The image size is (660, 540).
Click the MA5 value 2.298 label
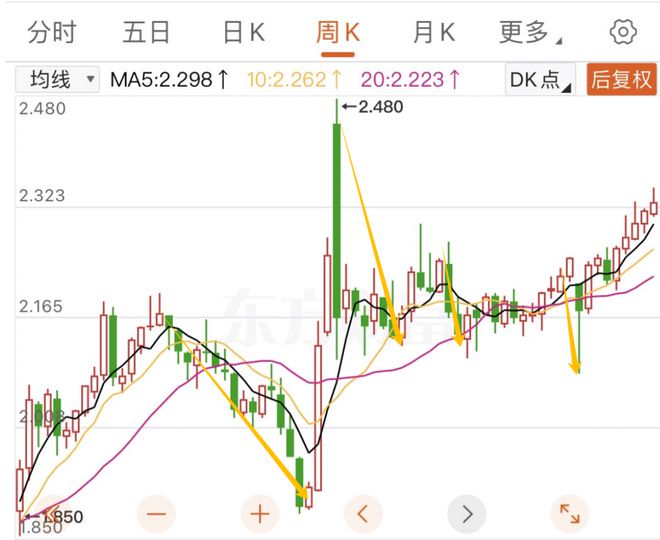click(x=169, y=79)
